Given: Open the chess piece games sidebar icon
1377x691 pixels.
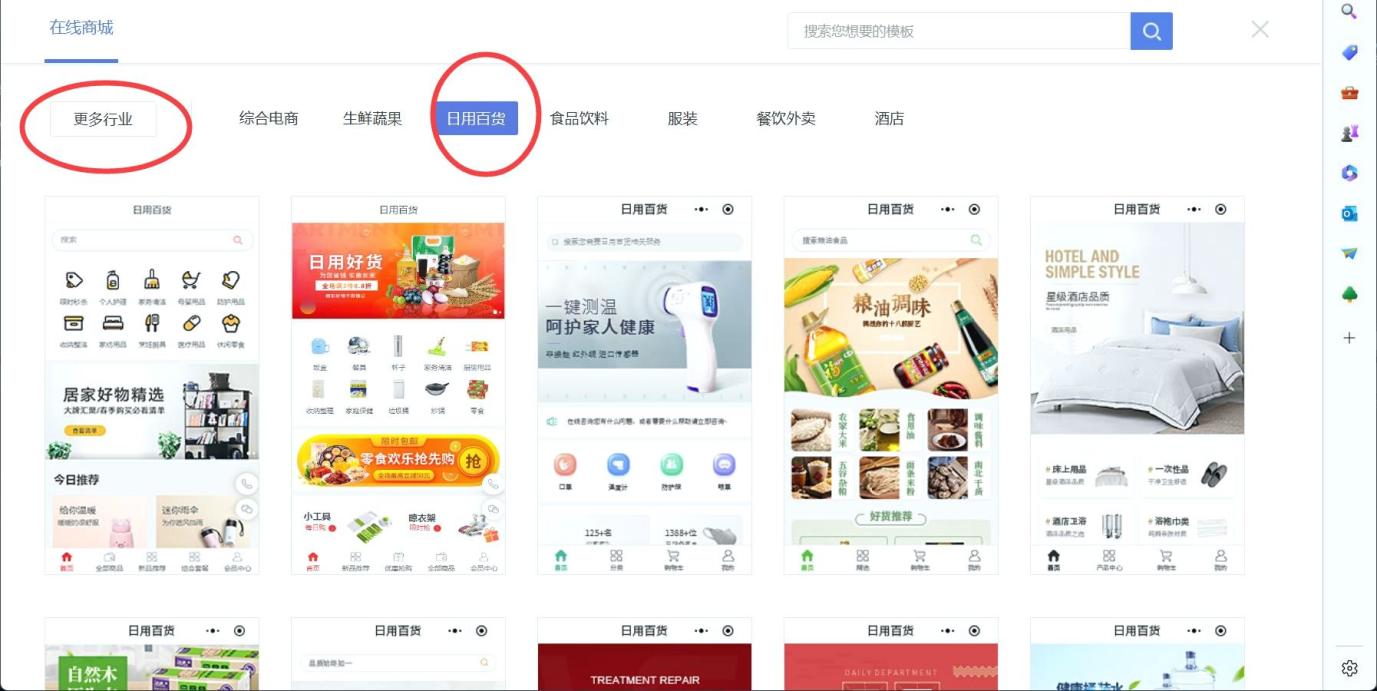Looking at the screenshot, I should 1349,133.
